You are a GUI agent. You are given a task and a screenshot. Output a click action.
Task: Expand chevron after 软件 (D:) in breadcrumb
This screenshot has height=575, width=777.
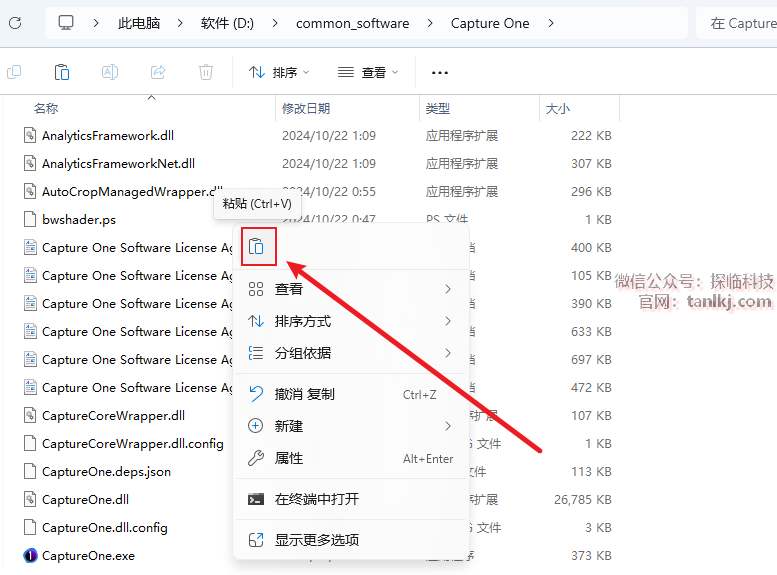click(275, 23)
